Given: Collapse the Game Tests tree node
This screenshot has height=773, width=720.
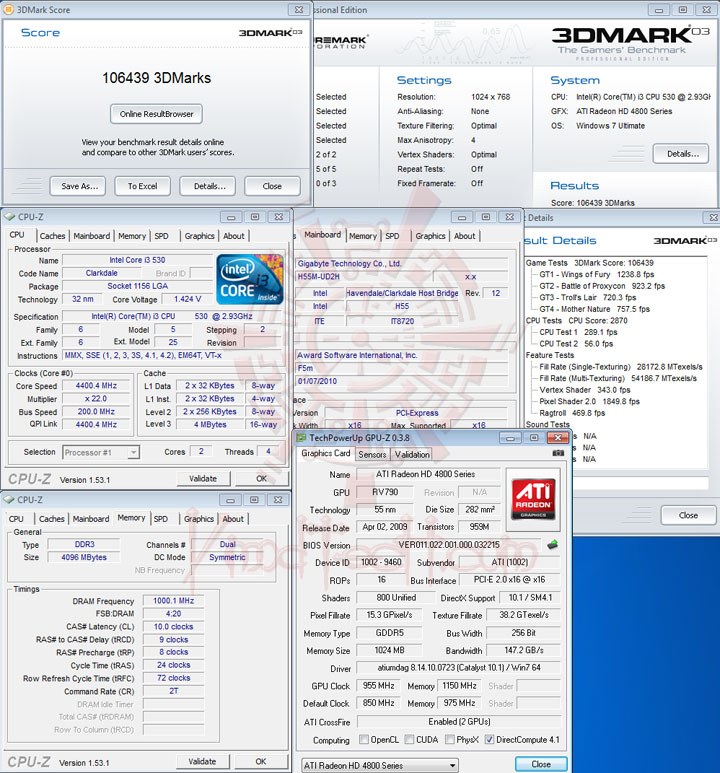Looking at the screenshot, I should point(546,263).
